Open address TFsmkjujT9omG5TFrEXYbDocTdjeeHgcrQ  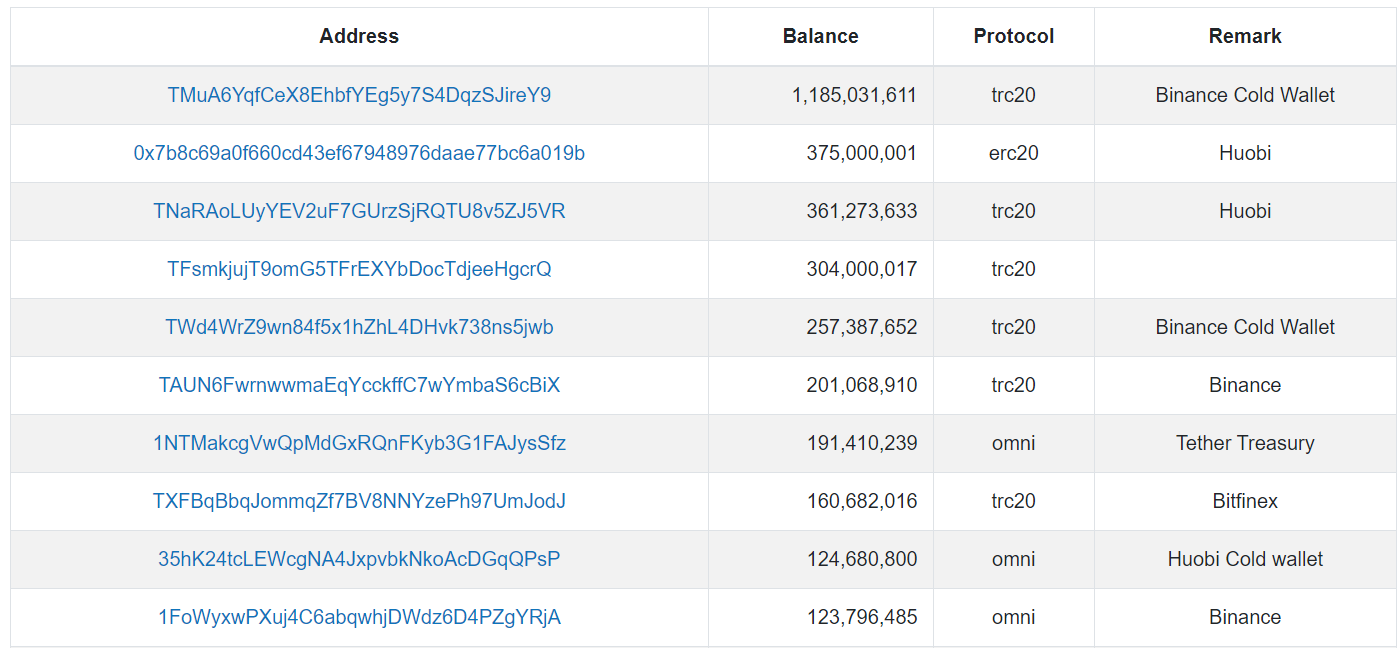359,269
